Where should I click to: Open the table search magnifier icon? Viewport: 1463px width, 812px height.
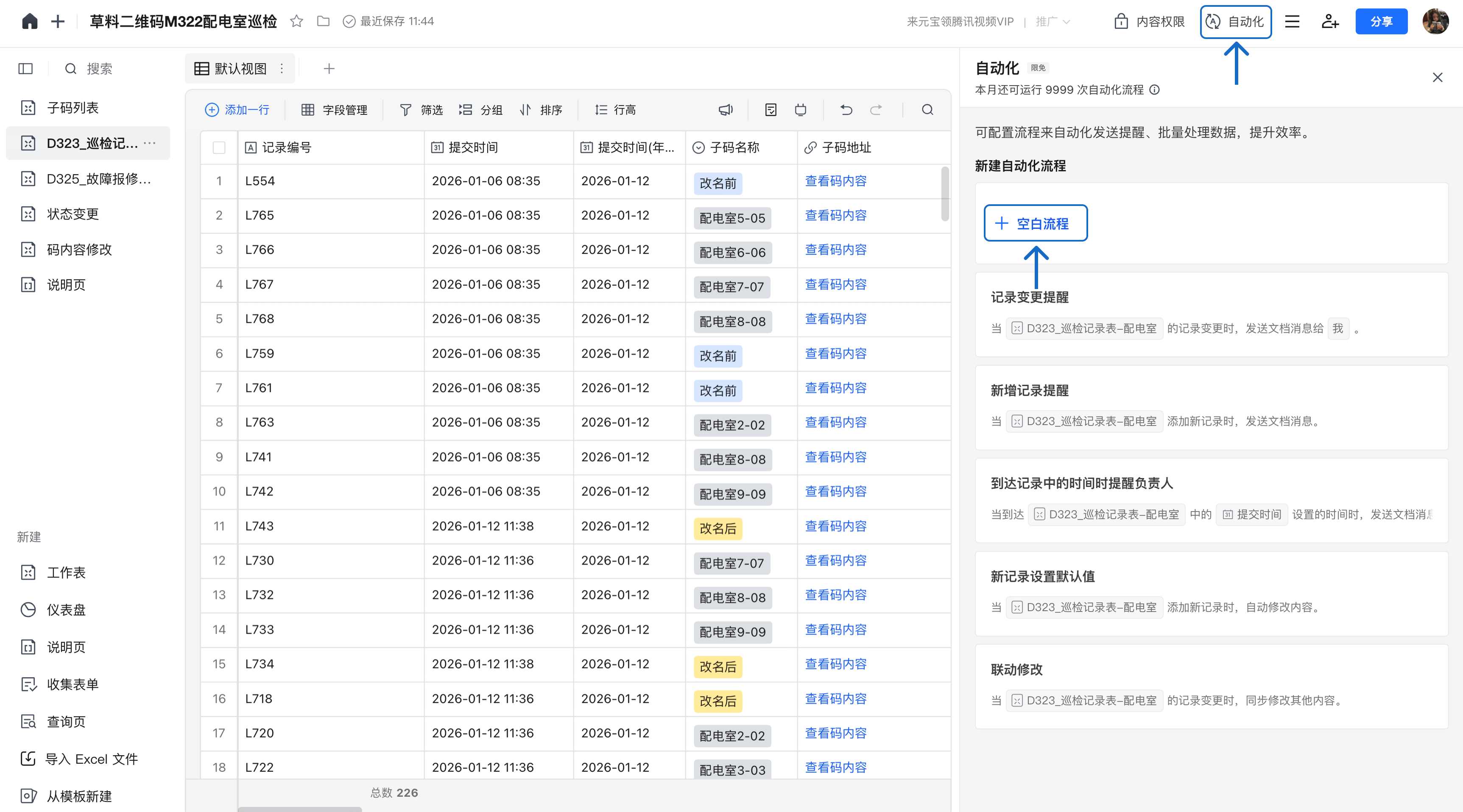pos(927,109)
